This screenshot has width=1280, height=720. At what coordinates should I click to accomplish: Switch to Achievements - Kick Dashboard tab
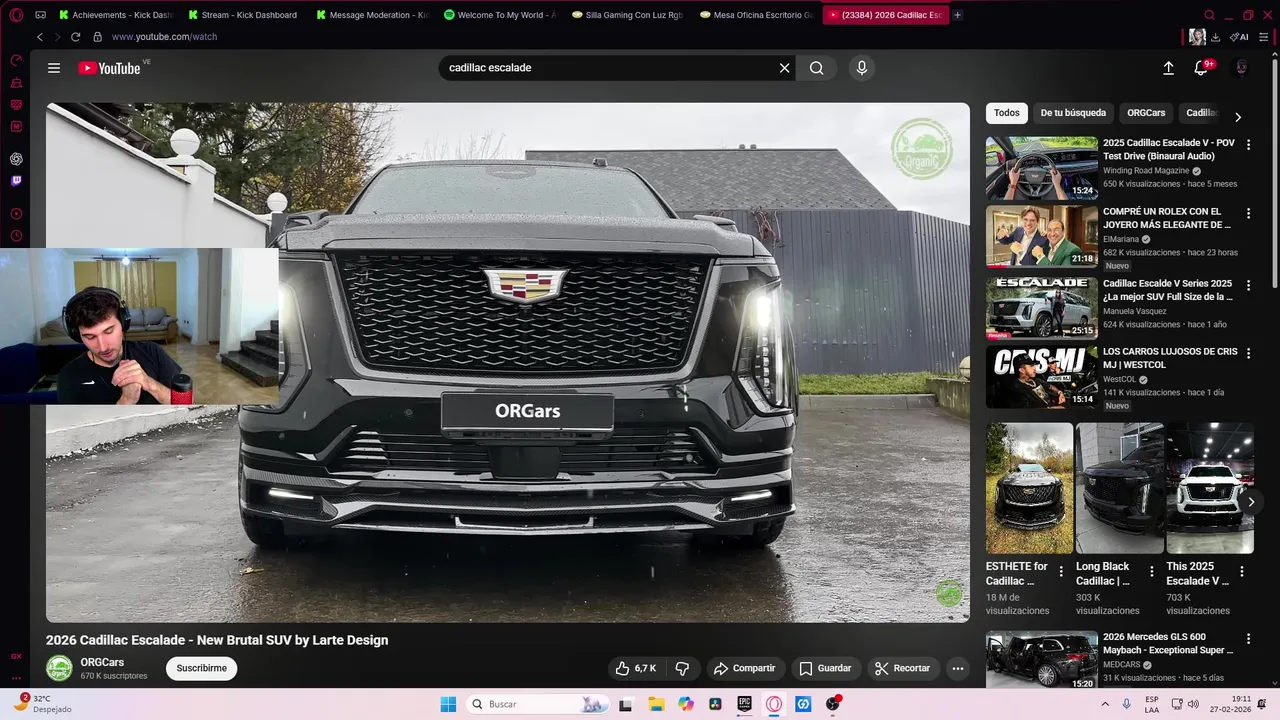(117, 15)
